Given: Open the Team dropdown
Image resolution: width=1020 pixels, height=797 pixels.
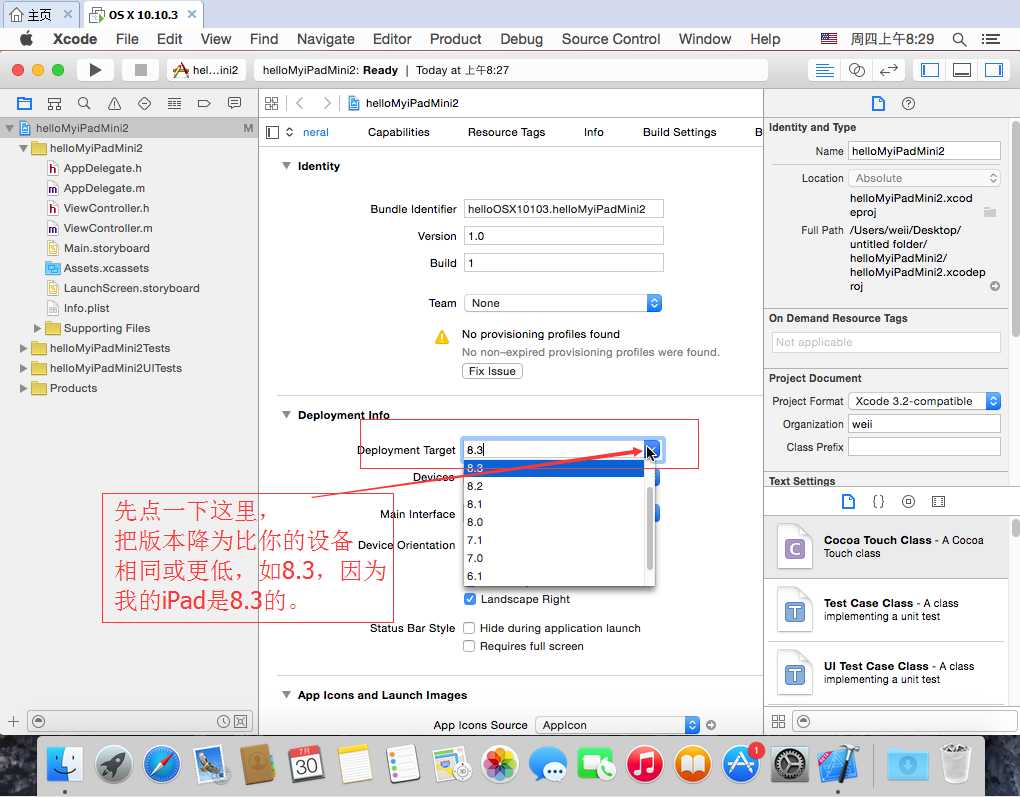Looking at the screenshot, I should coord(563,303).
